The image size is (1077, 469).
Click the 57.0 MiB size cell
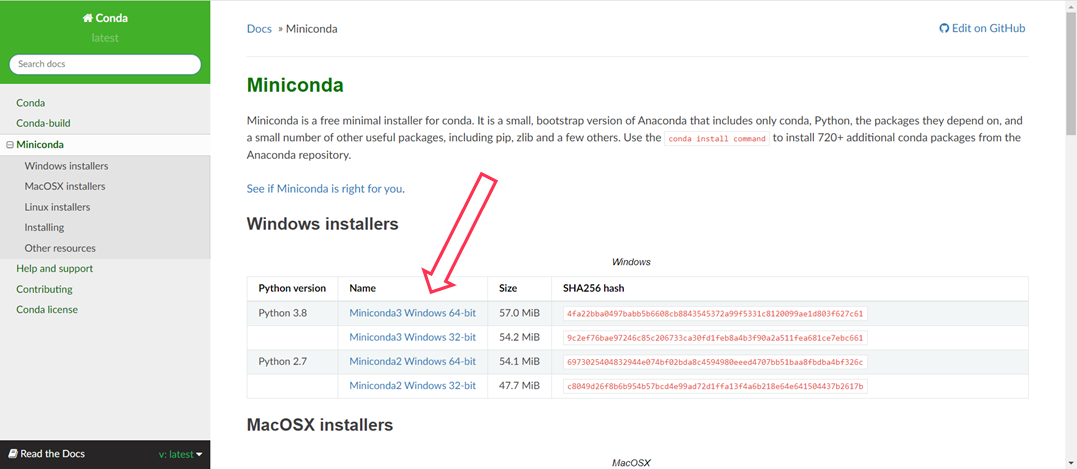[519, 313]
